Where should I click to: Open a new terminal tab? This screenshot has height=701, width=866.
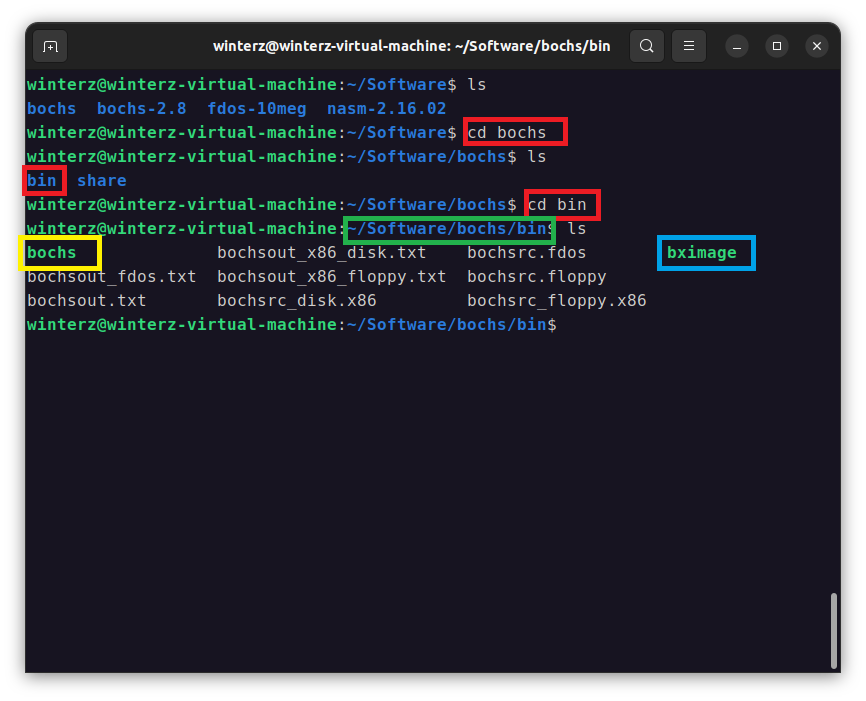click(50, 46)
